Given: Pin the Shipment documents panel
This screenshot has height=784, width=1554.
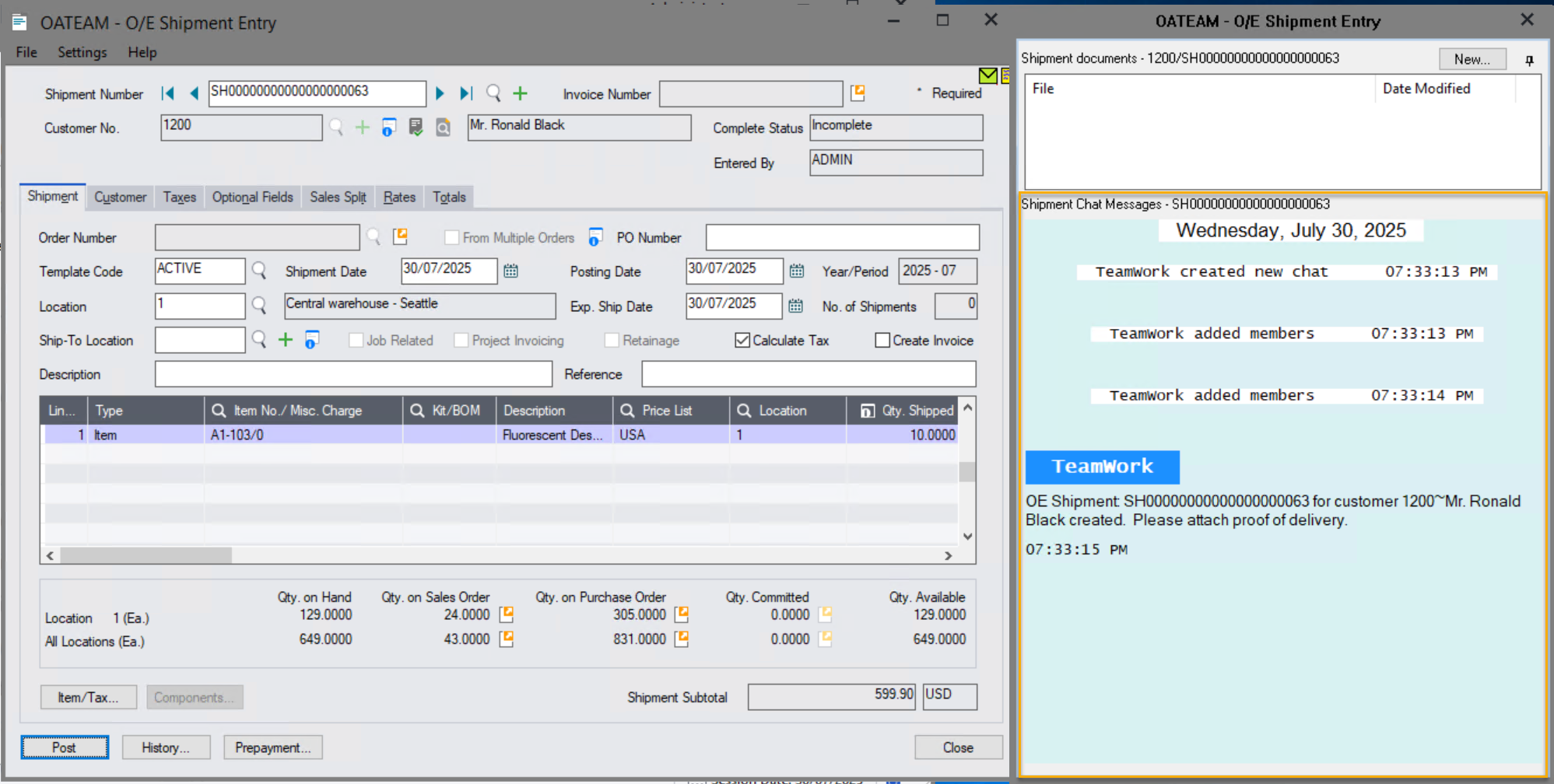Looking at the screenshot, I should pyautogui.click(x=1529, y=60).
